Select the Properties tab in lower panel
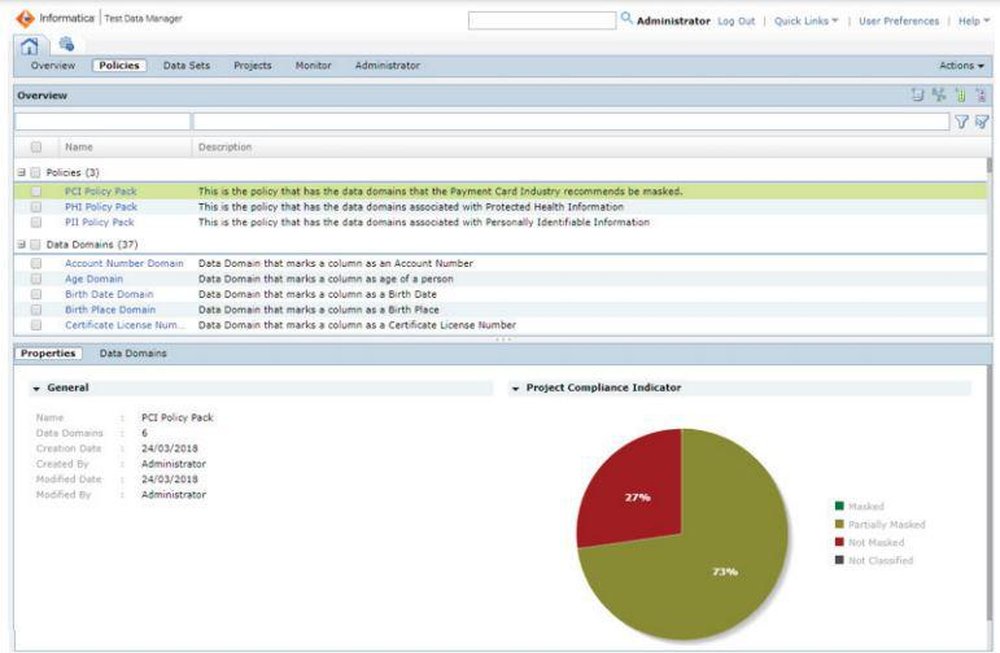1000x653 pixels. click(x=48, y=353)
